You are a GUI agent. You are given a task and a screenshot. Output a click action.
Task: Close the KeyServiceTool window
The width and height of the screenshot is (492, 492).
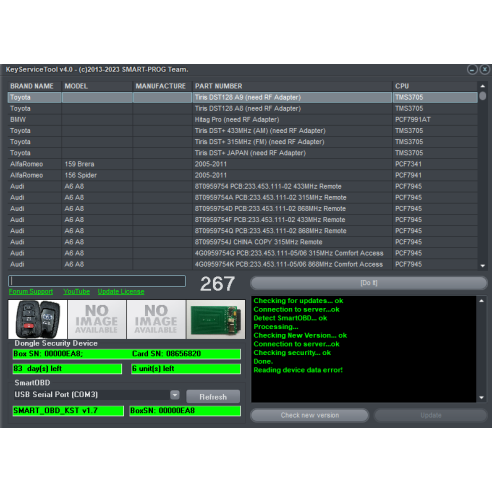(x=484, y=70)
